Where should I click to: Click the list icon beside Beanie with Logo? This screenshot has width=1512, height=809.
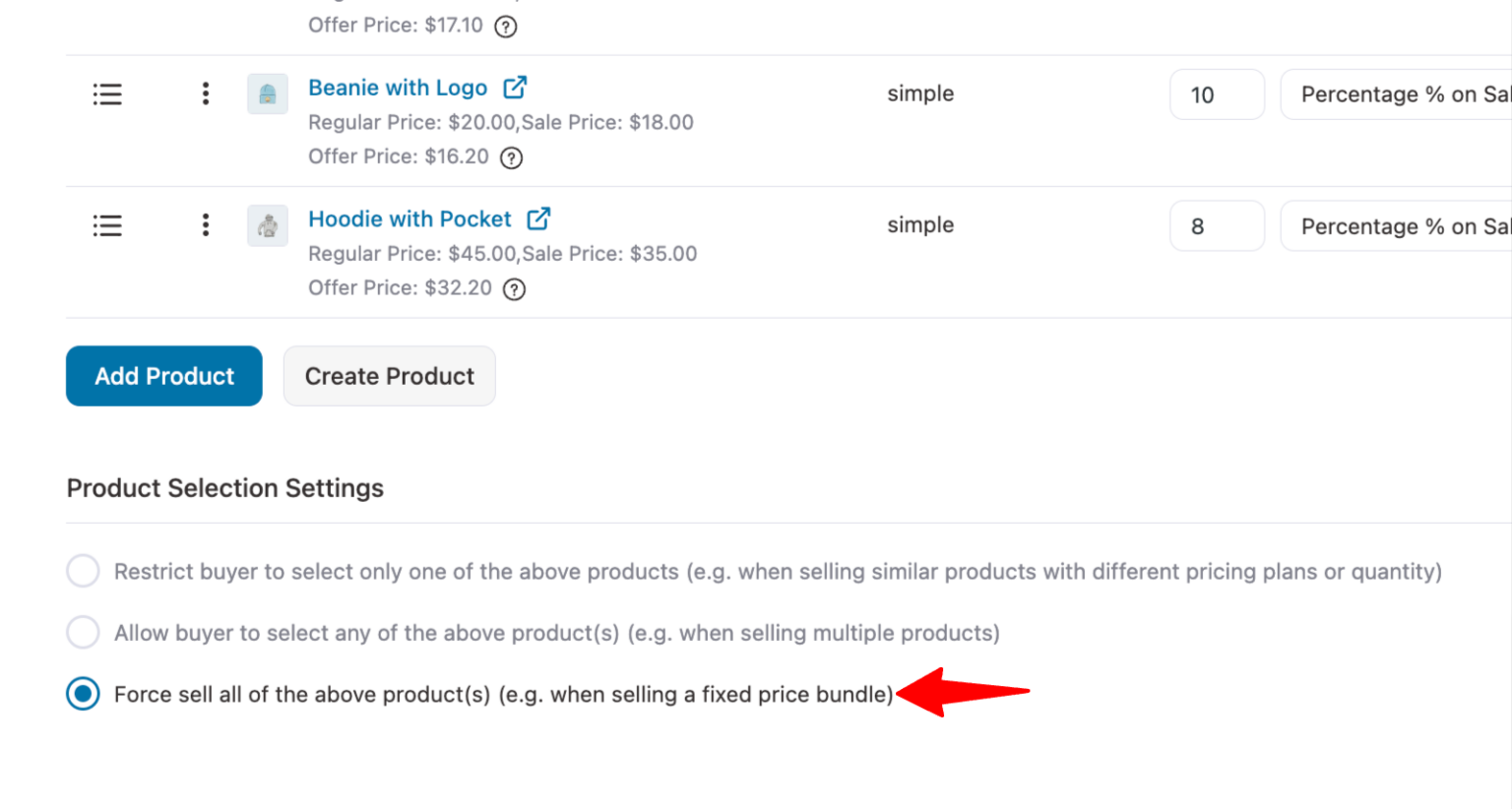point(107,93)
